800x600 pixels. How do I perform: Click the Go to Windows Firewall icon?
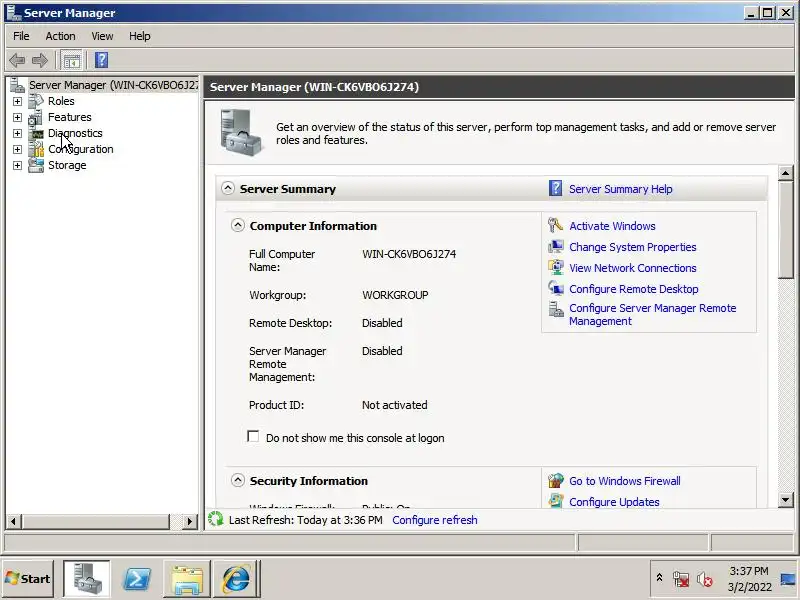click(x=555, y=480)
